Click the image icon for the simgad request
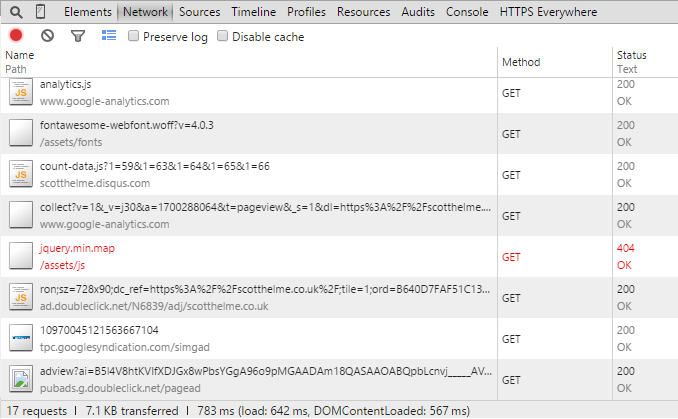Screen dimensions: 678x419 pos(22,337)
